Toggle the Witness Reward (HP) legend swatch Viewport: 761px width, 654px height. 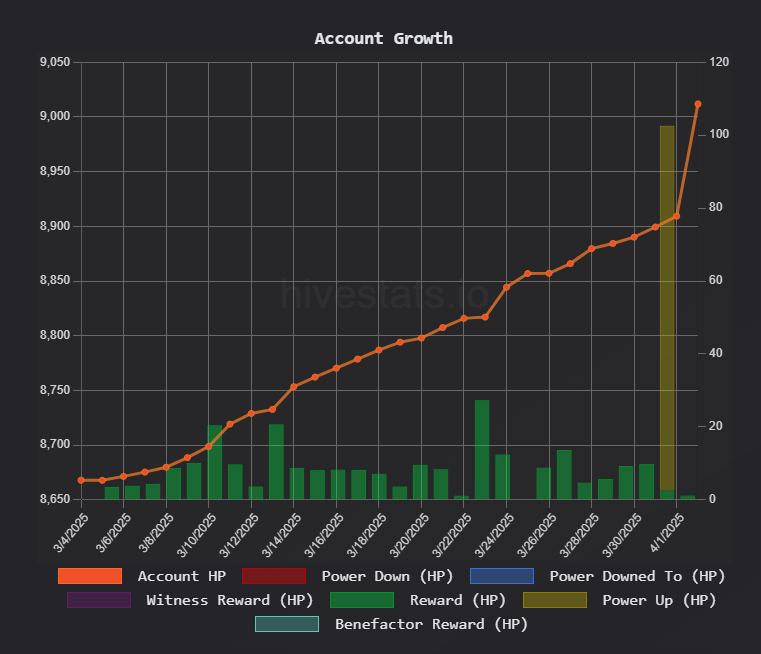coord(99,600)
